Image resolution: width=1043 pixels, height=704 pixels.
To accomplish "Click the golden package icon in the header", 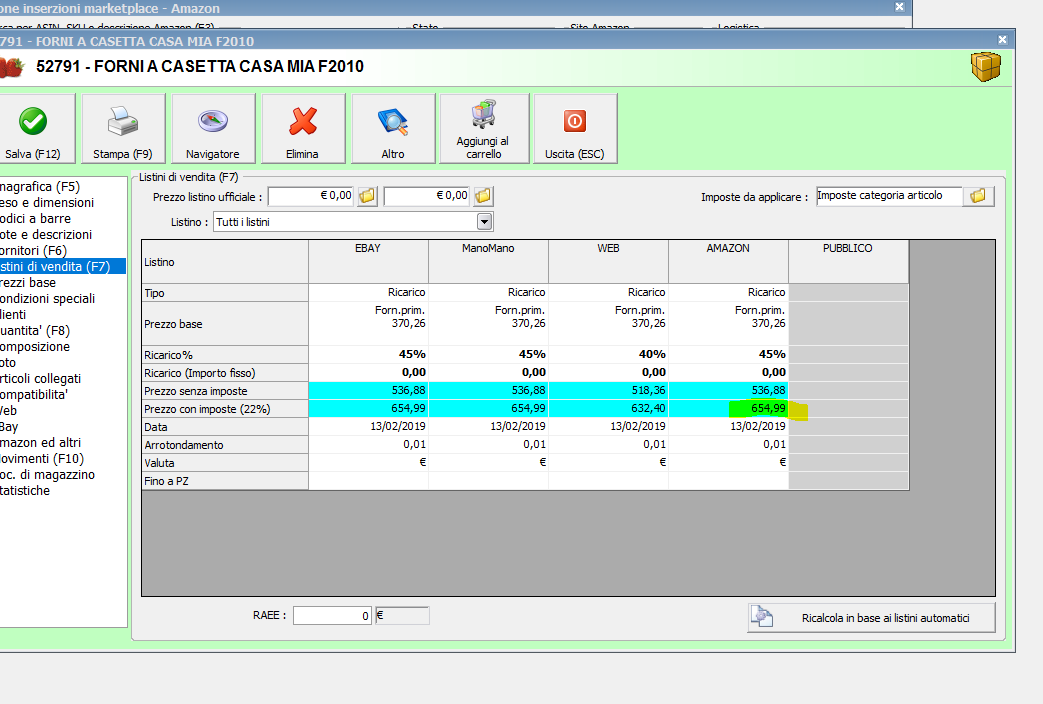I will pos(985,67).
